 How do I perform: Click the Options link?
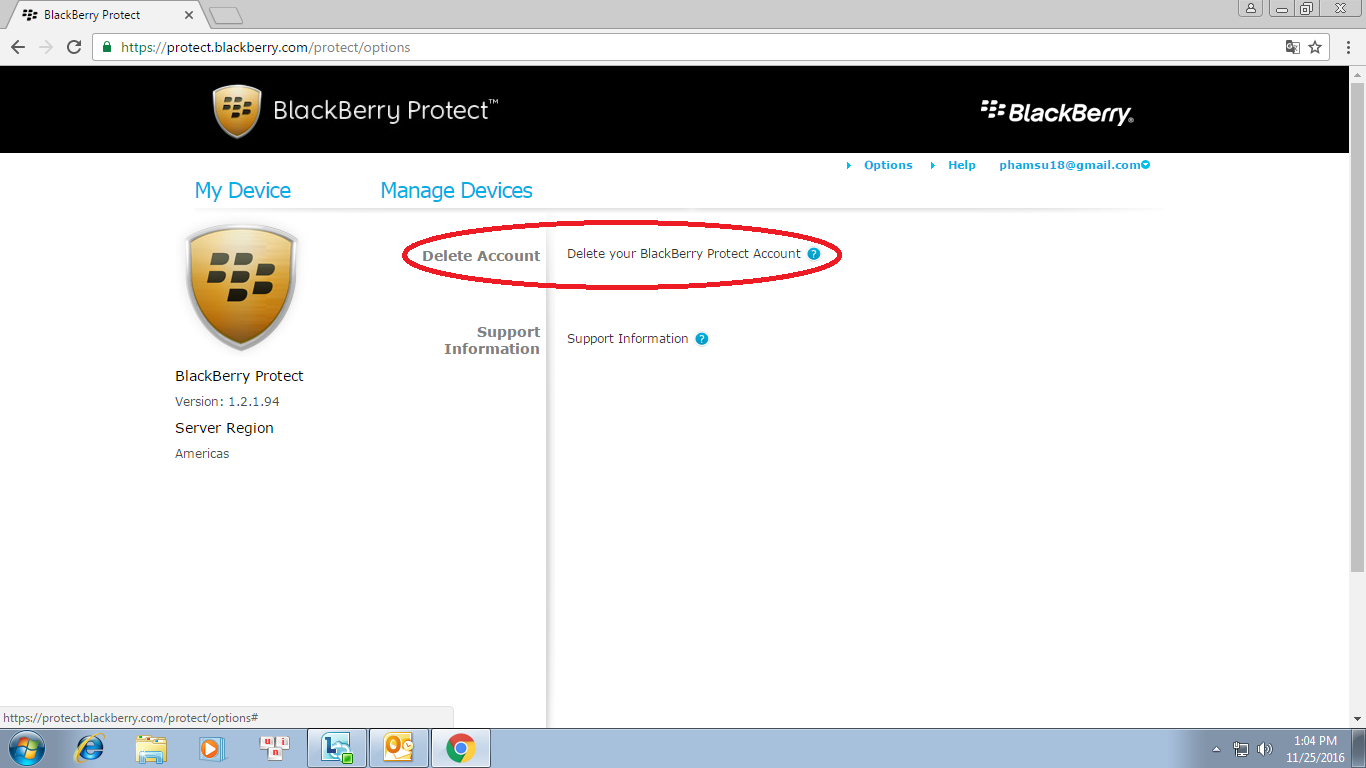(888, 165)
